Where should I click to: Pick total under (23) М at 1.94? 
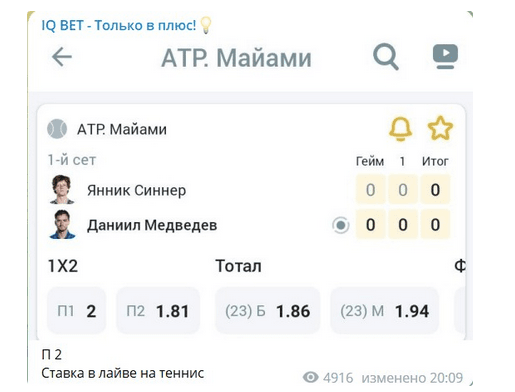384,311
